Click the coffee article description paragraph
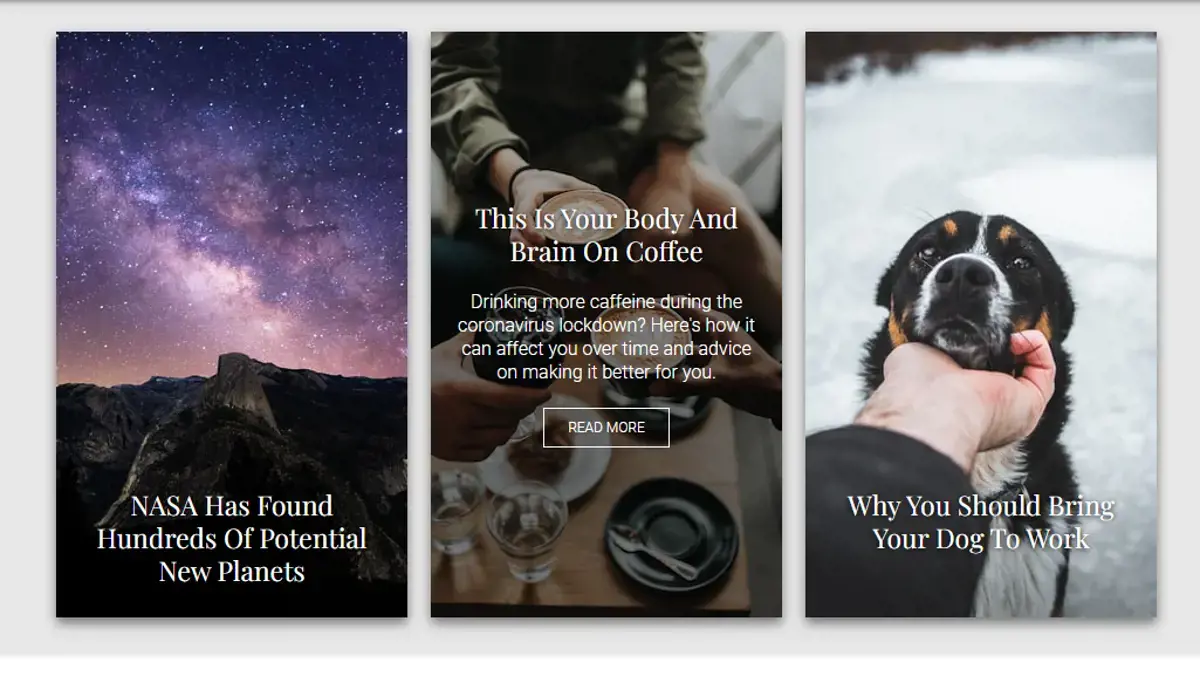This screenshot has height=676, width=1200. (606, 337)
